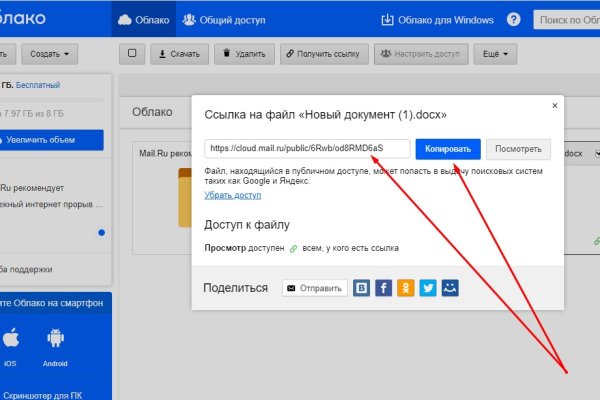
Task: Share link via Twitter icon
Action: [x=428, y=288]
